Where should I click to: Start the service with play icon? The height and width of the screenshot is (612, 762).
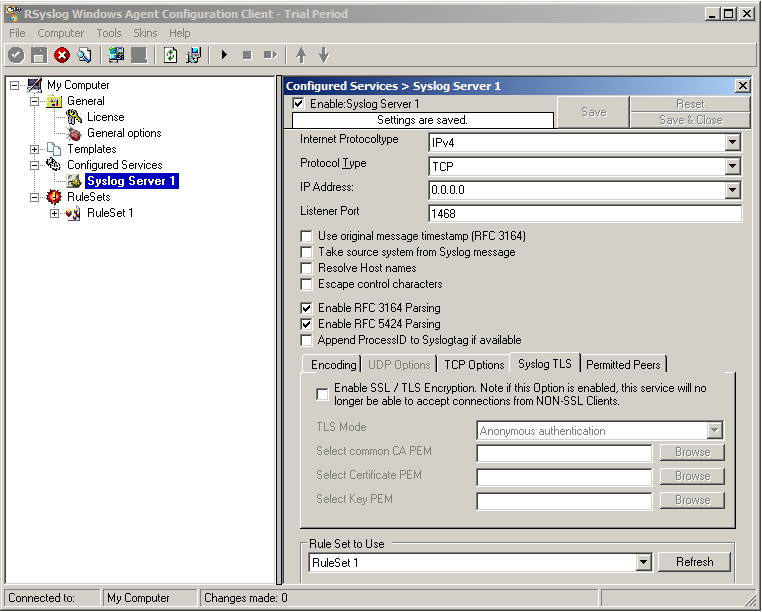[x=224, y=55]
